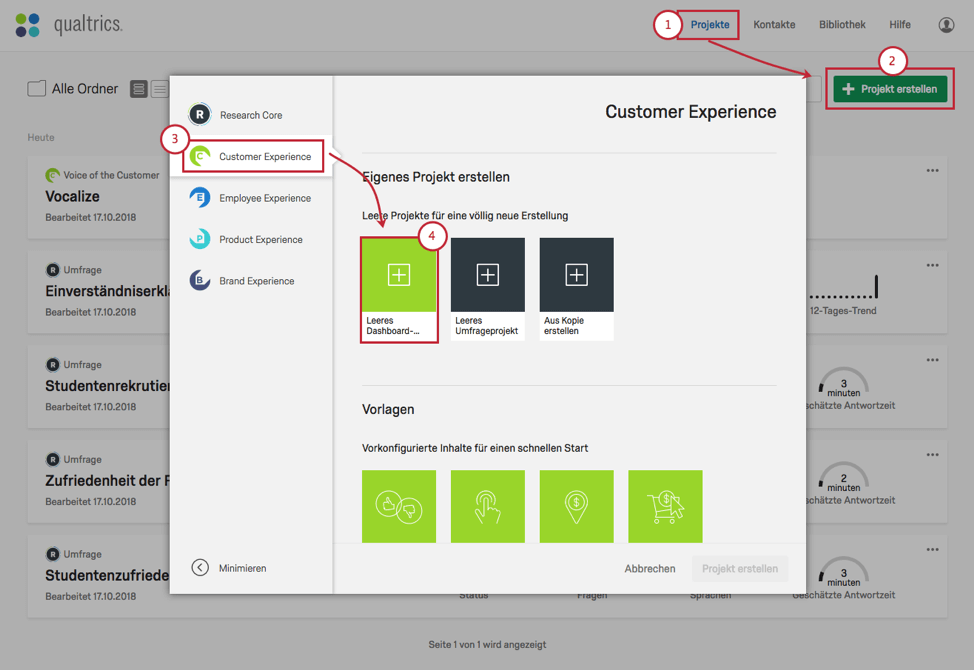Select Research Core category
The height and width of the screenshot is (670, 974).
coord(251,115)
